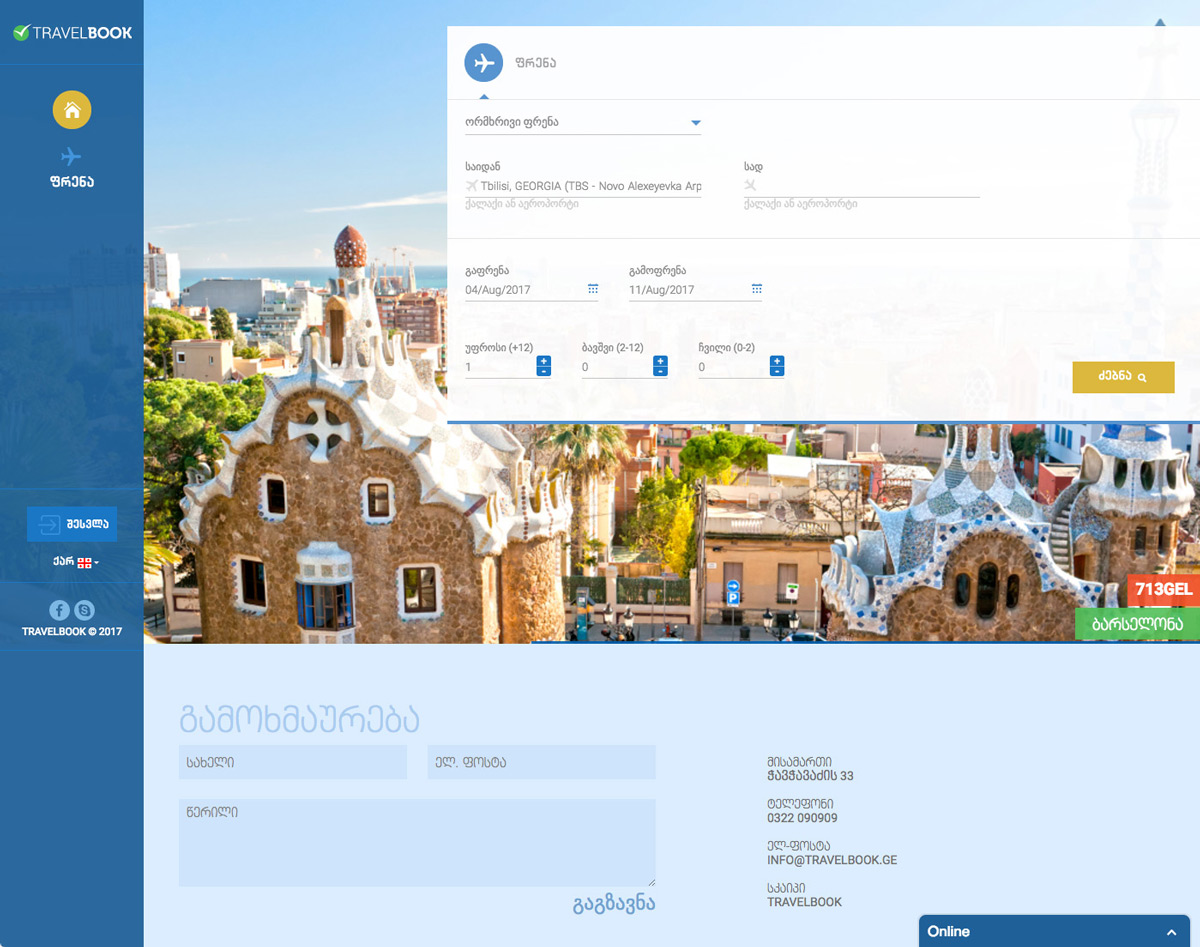1200x947 pixels.
Task: Click the TravelBook logo
Action: click(72, 33)
